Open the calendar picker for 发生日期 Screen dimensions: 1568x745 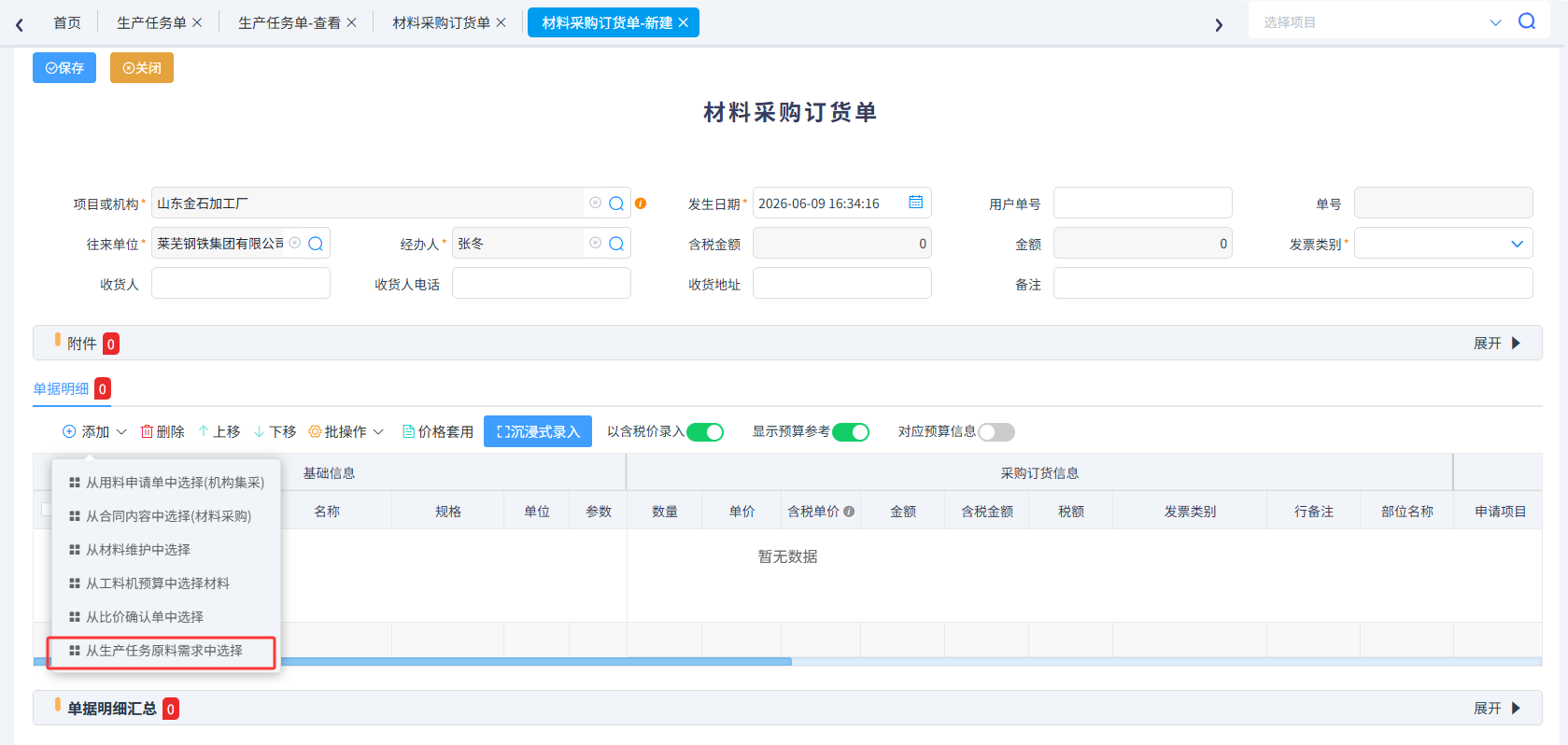pyautogui.click(x=915, y=203)
